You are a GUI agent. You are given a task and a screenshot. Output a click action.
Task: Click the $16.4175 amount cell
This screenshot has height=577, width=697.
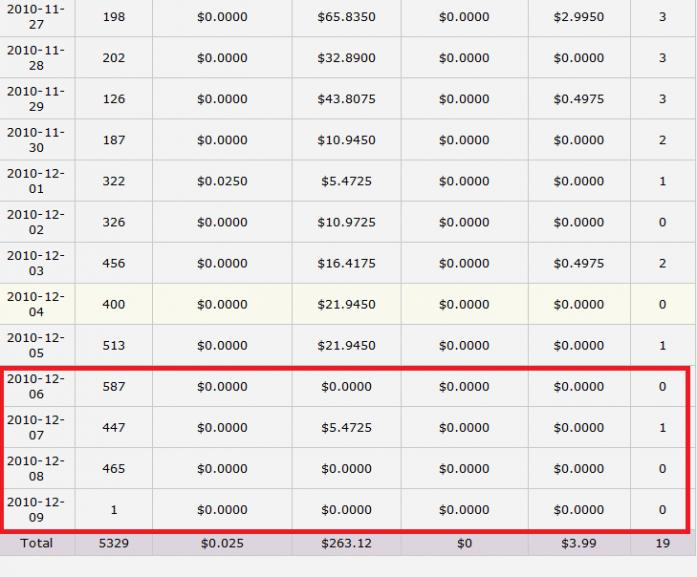(346, 263)
